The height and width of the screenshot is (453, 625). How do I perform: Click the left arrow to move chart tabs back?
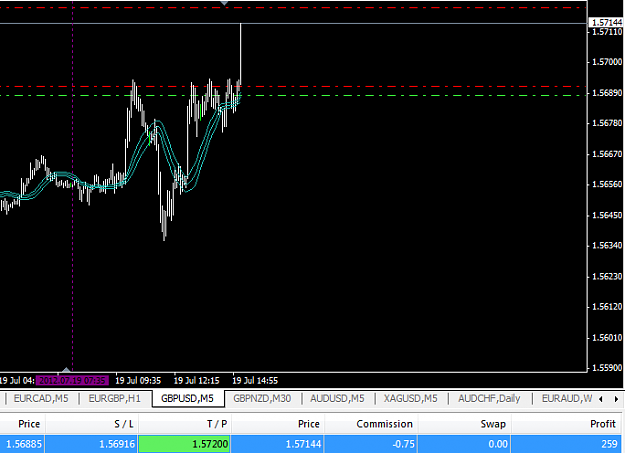[x=601, y=399]
